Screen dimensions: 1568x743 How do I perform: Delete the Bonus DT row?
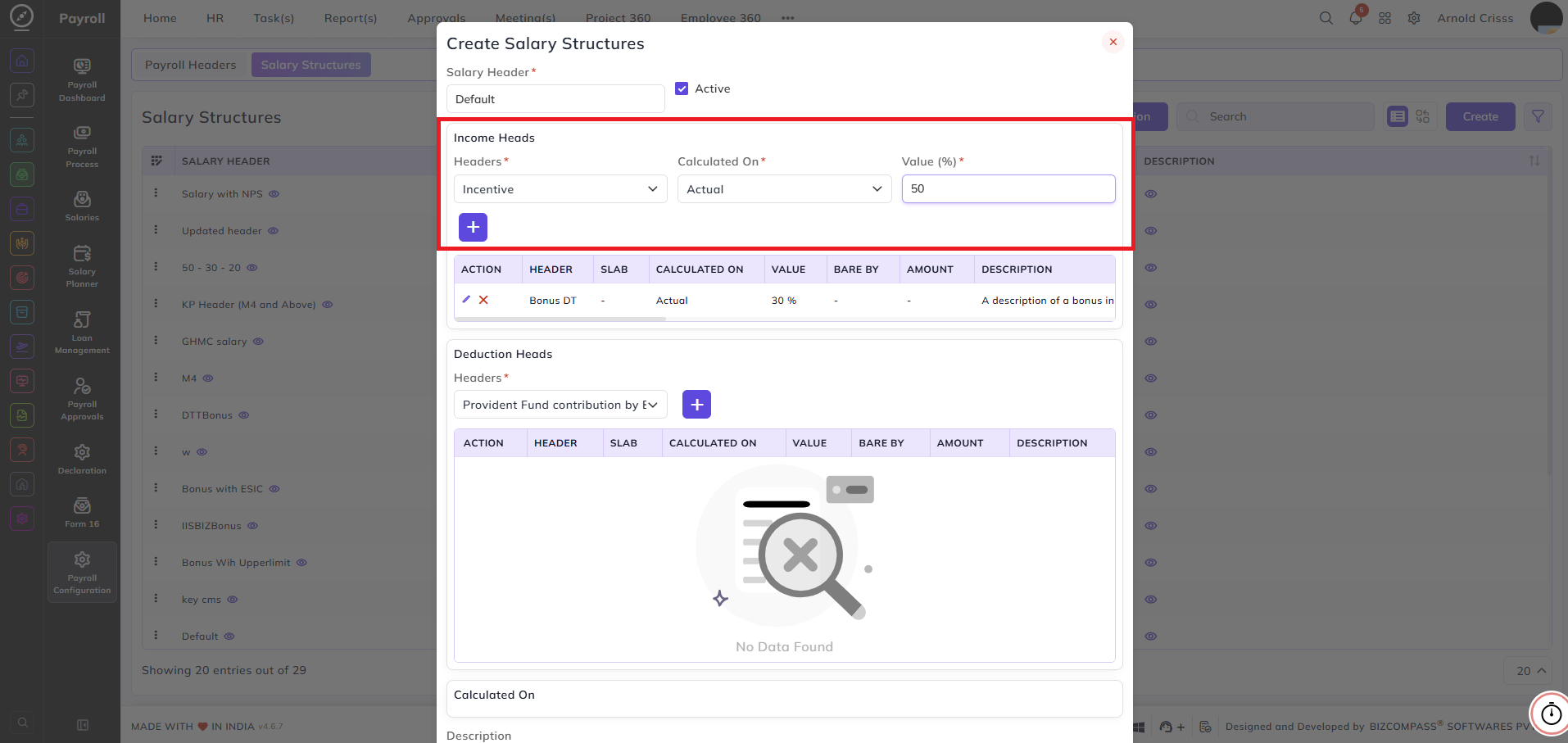(x=483, y=300)
